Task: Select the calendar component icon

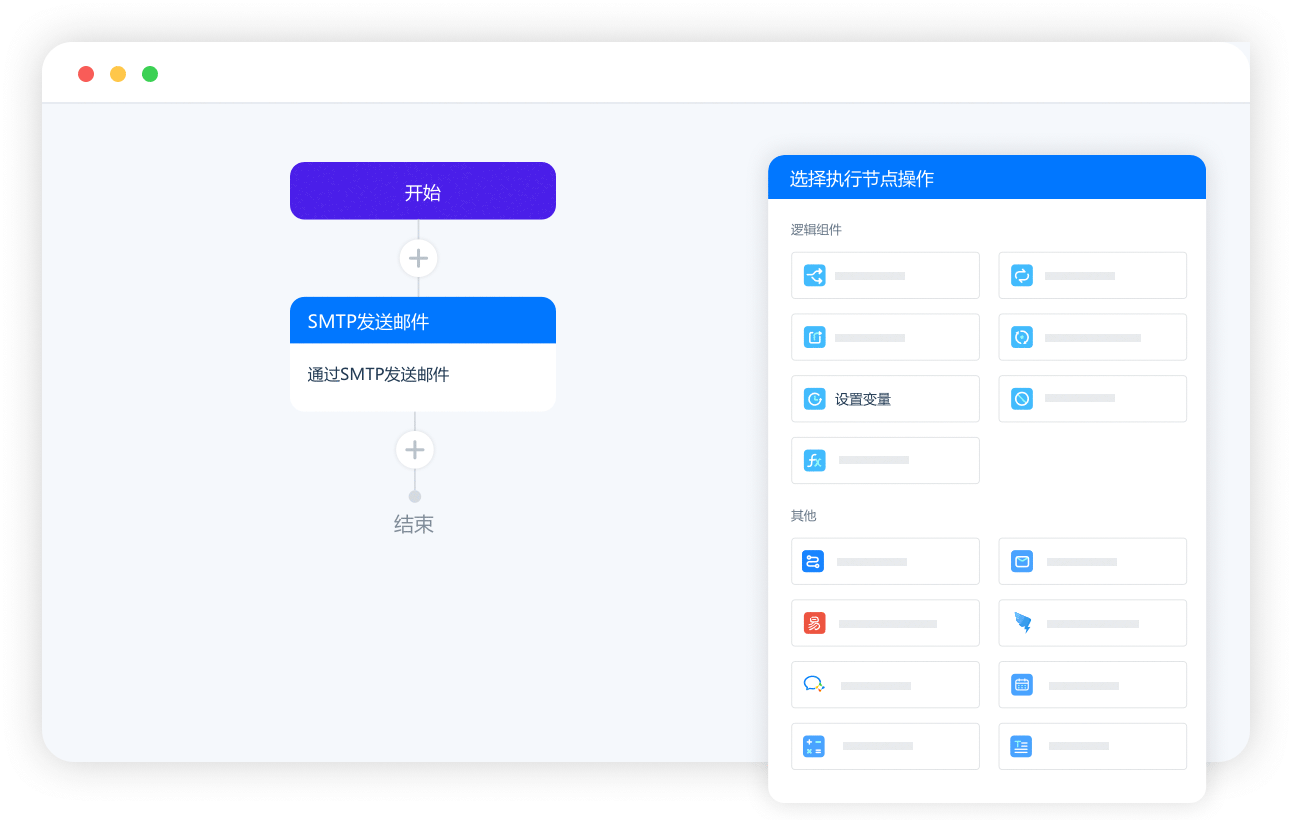Action: click(1021, 684)
